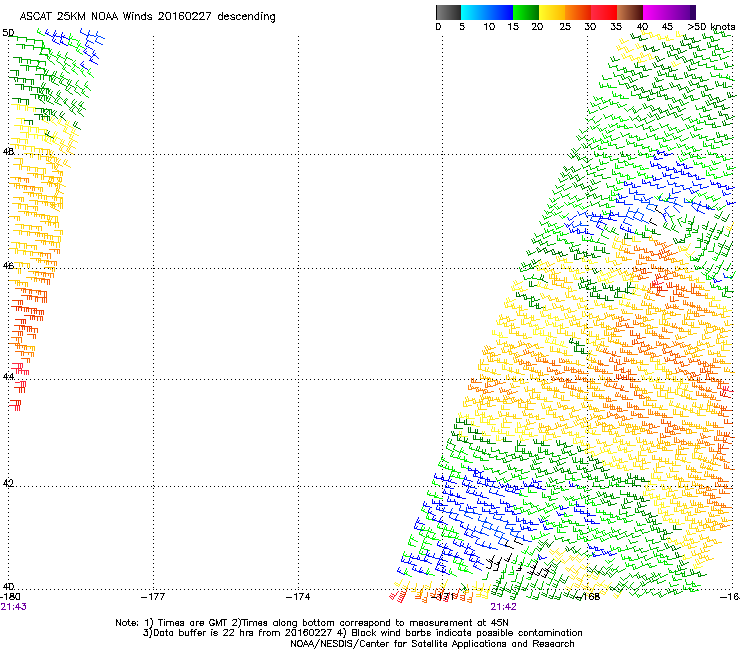Screen dimensions: 740x650
Task: Click the longitude label '-177' on the bottom axis
Action: coord(153,597)
